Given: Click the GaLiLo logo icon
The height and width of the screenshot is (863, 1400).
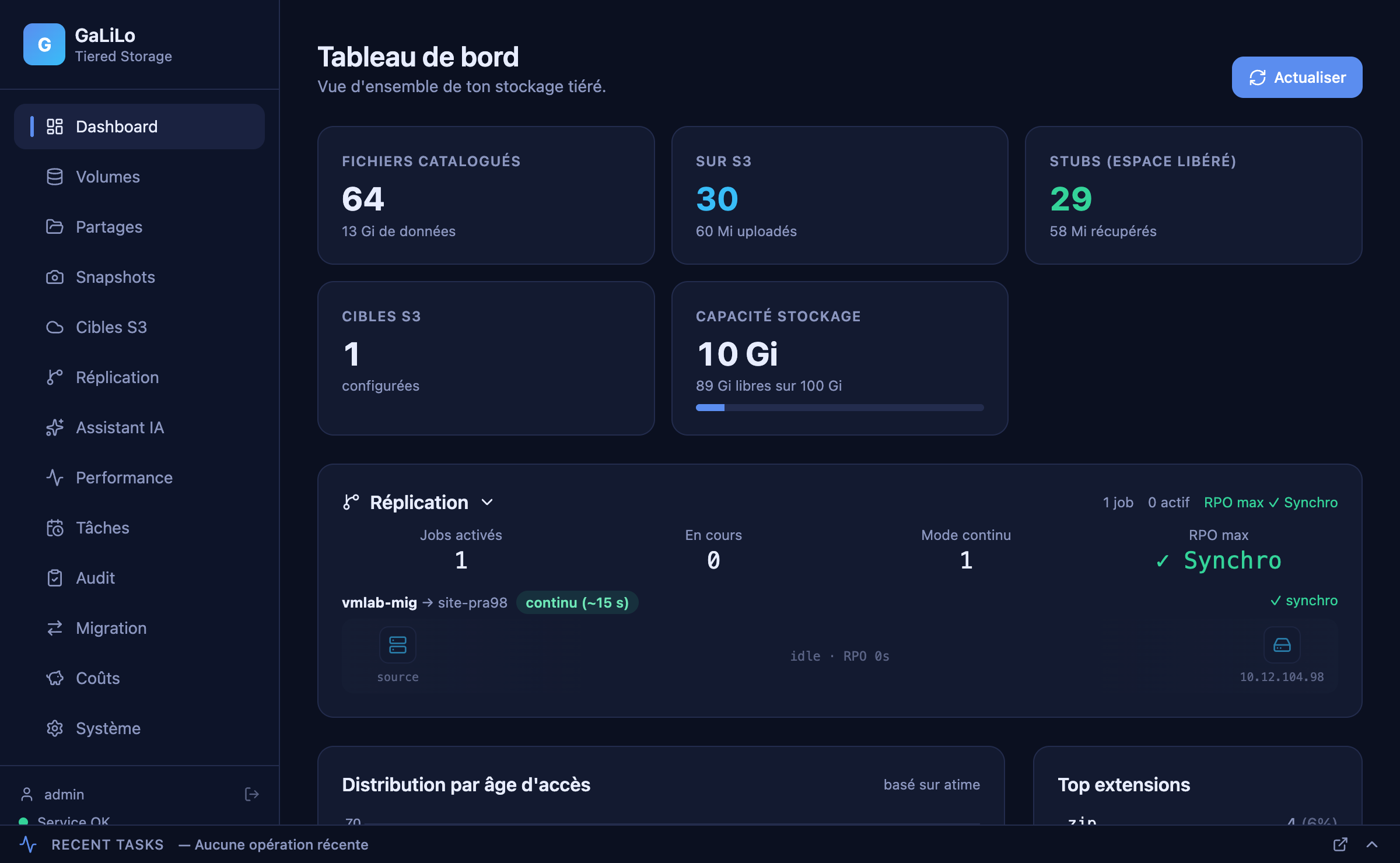Looking at the screenshot, I should point(44,44).
